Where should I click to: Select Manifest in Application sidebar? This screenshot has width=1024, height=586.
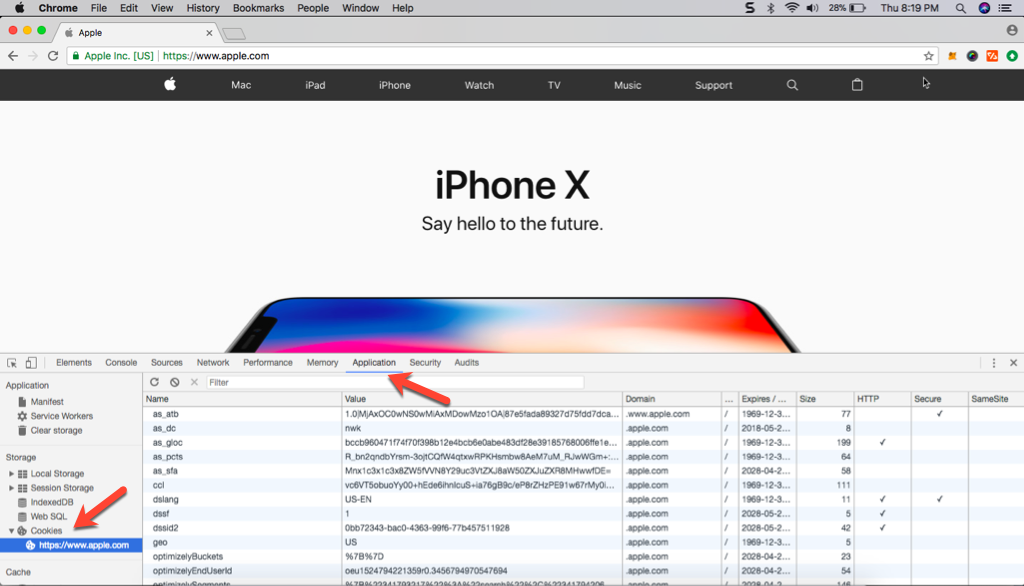[47, 402]
